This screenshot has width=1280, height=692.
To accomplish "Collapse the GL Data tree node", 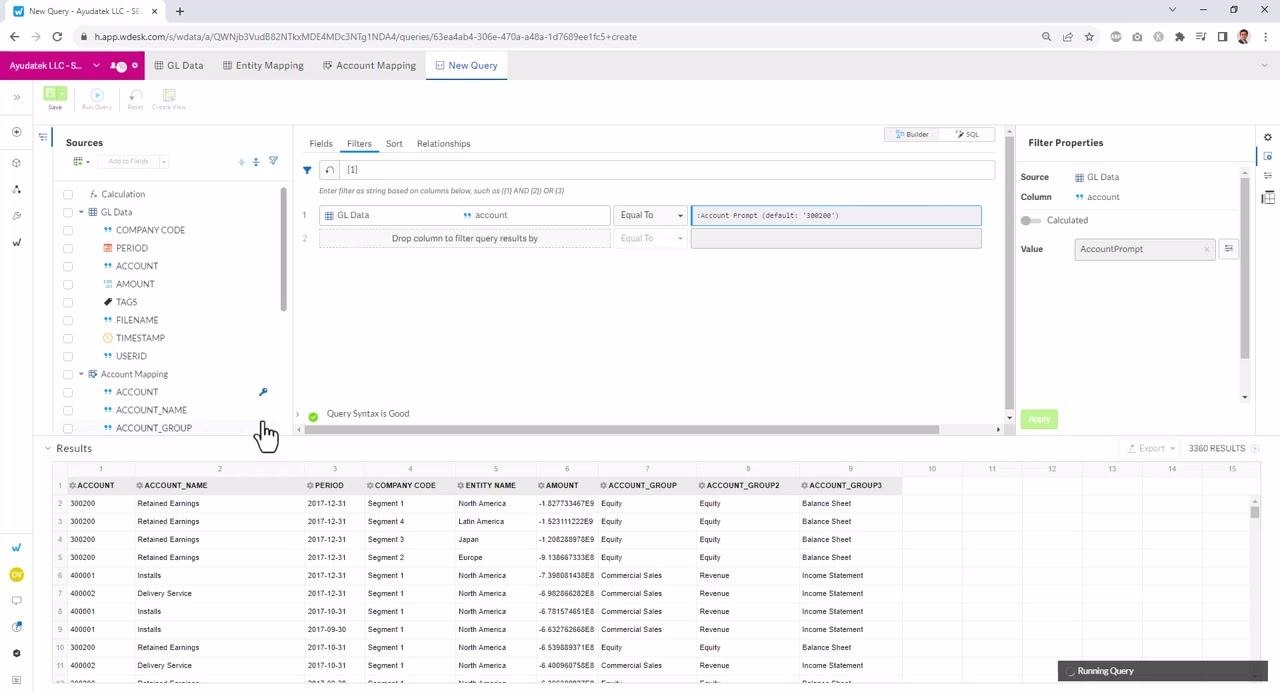I will [81, 212].
